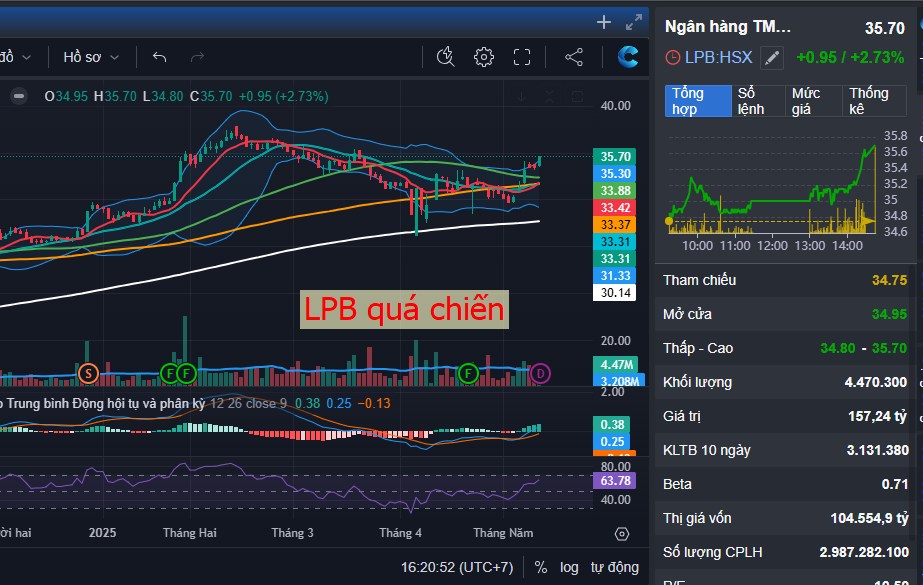This screenshot has height=585, width=923.
Task: Collapse the indicator legend with the minus button
Action: coord(19,96)
